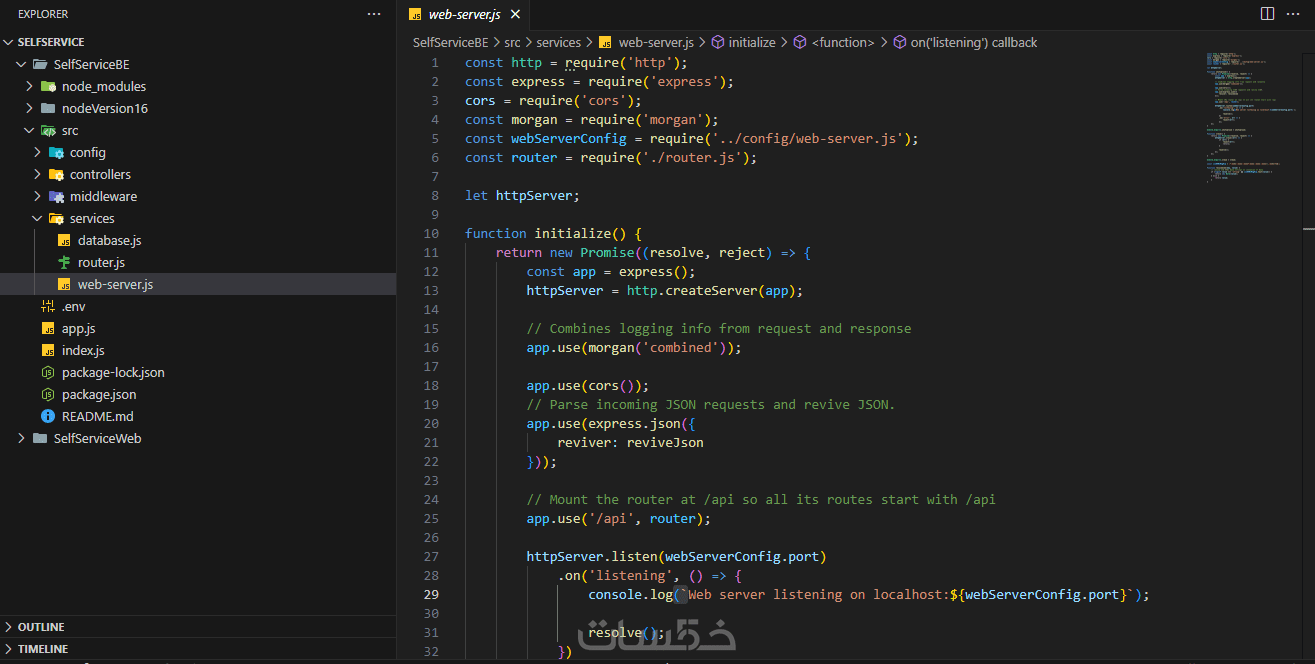Open index.js in the explorer
The width and height of the screenshot is (1315, 664).
83,350
